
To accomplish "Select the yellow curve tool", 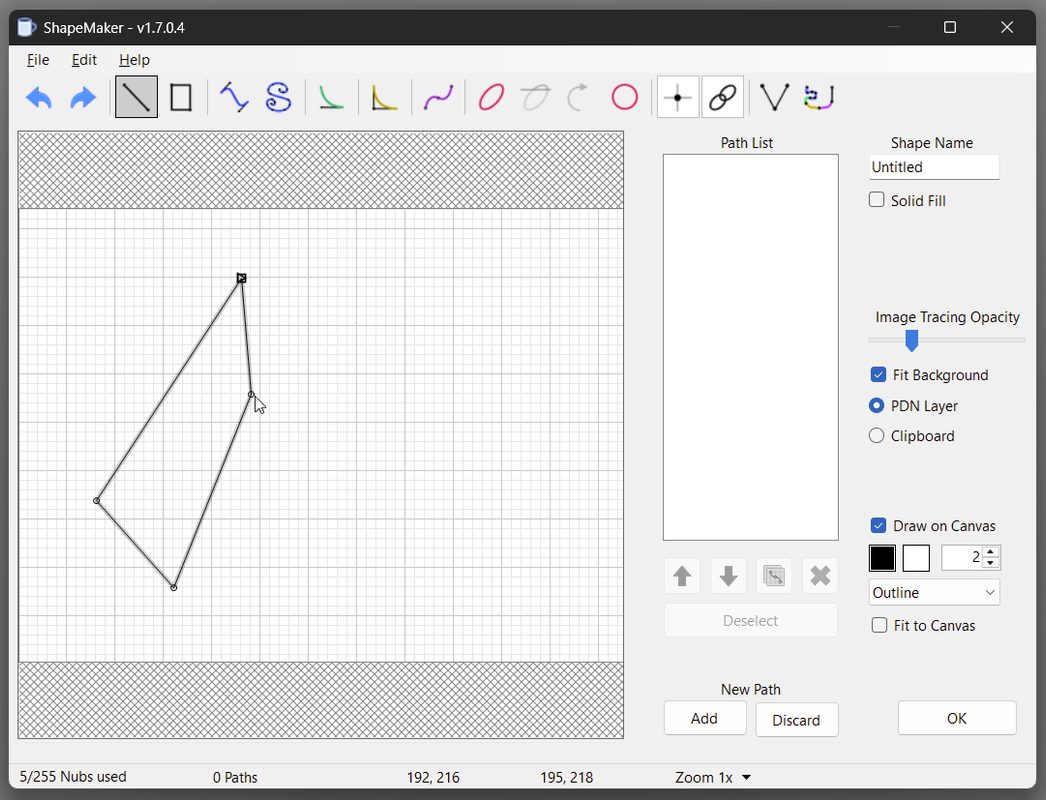I will point(384,97).
